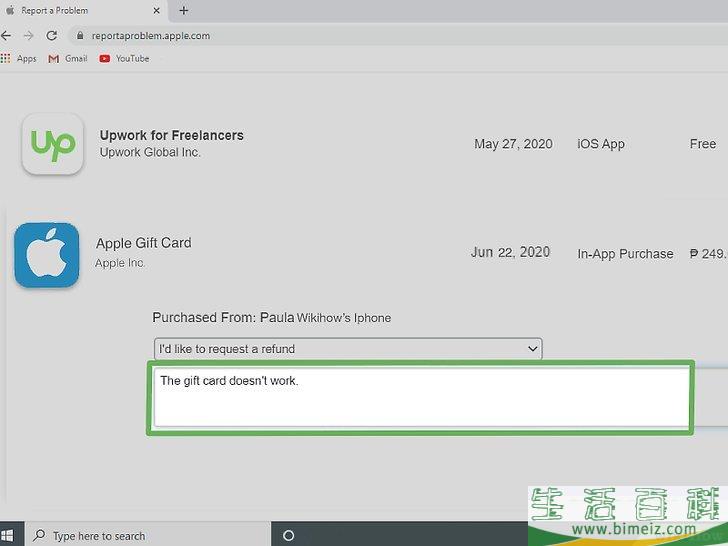Click the Purchased From device text
Screen dimensions: 728x546
point(272,318)
